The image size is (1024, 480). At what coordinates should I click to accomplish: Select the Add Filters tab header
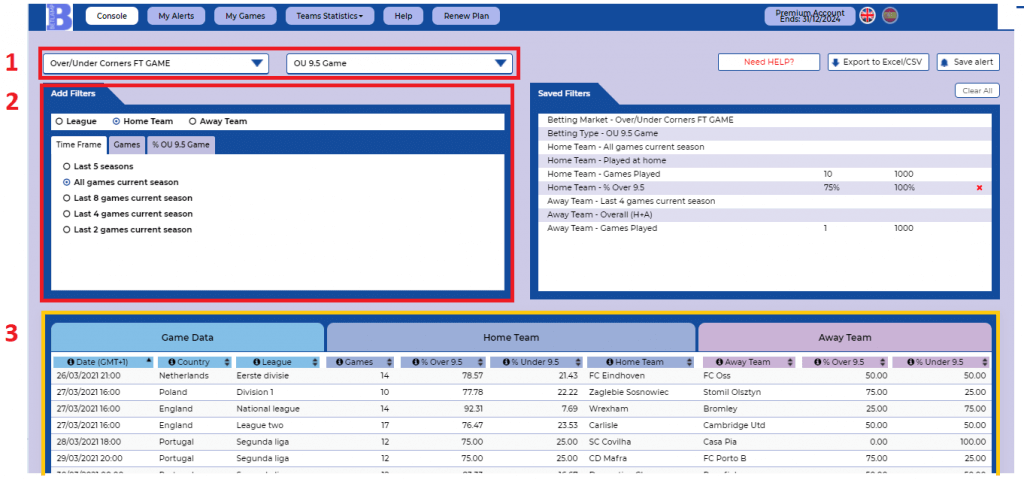pos(74,94)
